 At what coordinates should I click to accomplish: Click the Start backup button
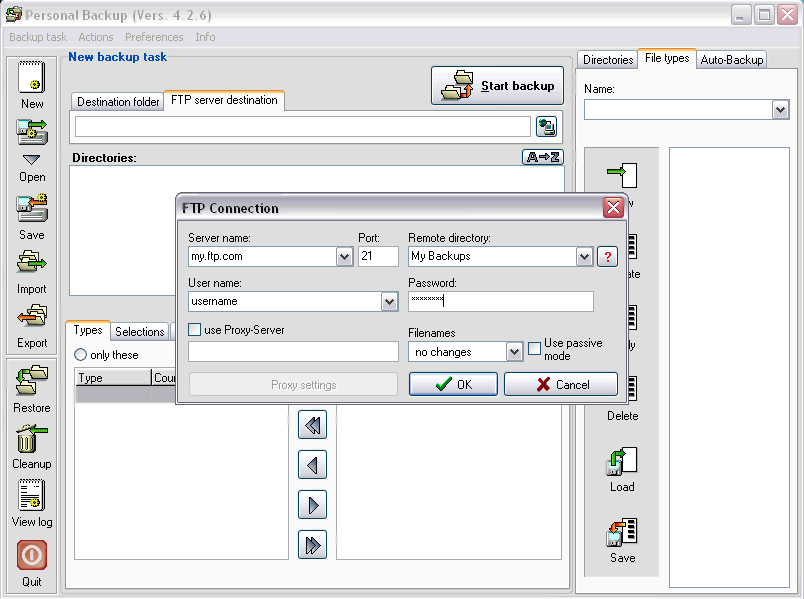point(497,86)
